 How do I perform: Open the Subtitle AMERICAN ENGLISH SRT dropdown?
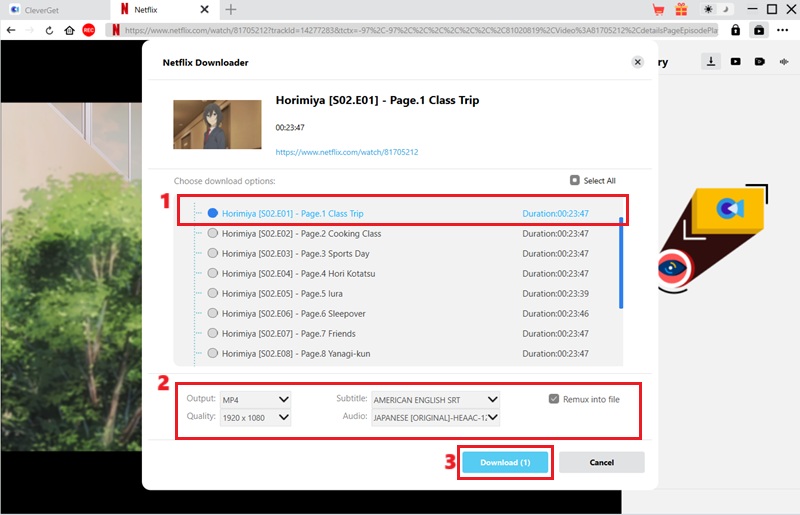click(435, 400)
